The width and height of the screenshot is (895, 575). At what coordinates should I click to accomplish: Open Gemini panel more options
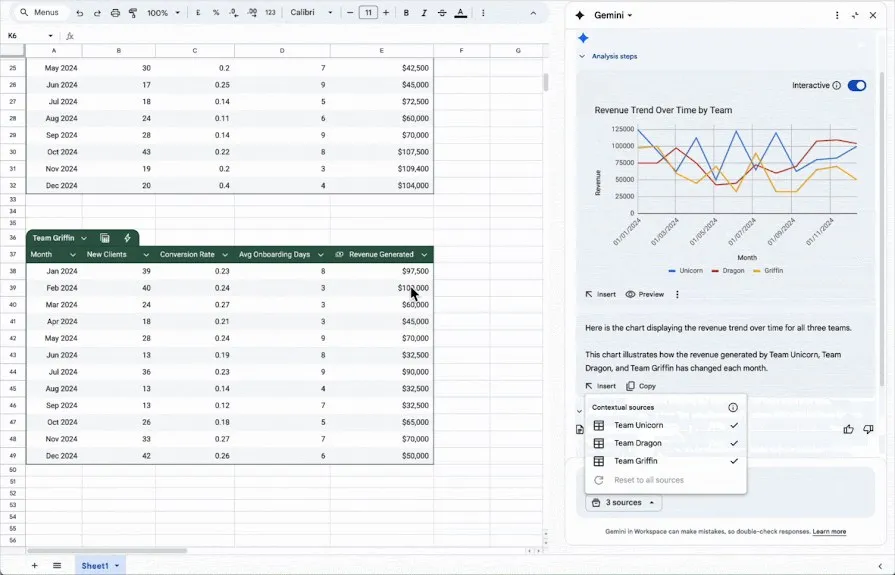coord(837,15)
